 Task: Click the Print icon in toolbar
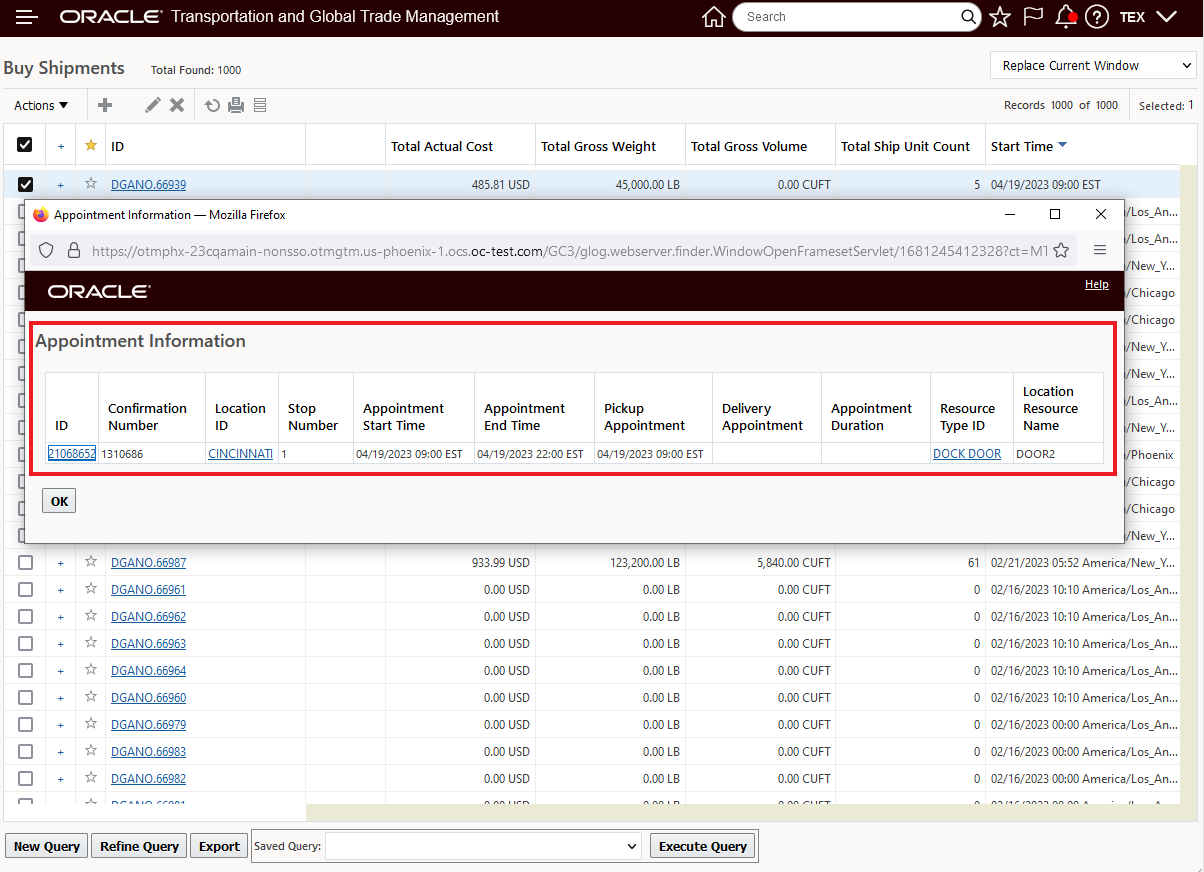coord(236,105)
